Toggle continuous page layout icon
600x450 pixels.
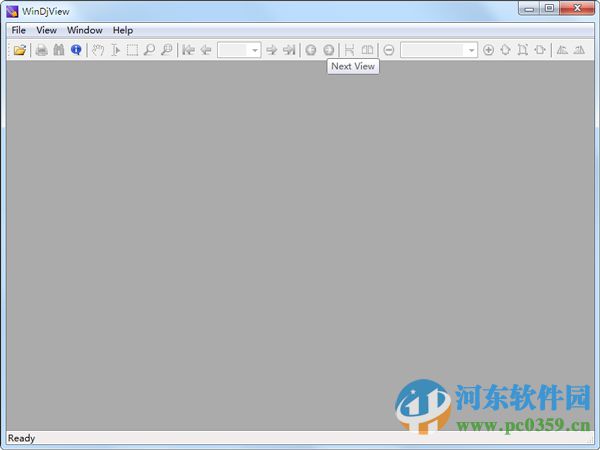tap(349, 50)
